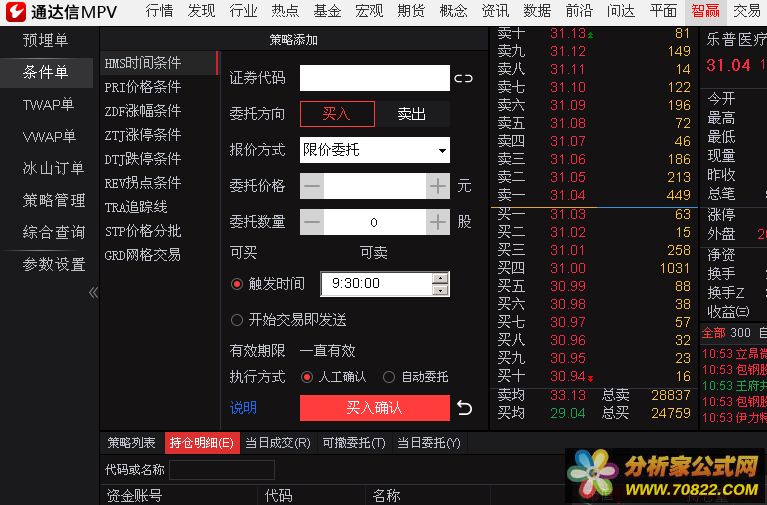Step 触发时间 down with the spinner arrow

[440, 290]
